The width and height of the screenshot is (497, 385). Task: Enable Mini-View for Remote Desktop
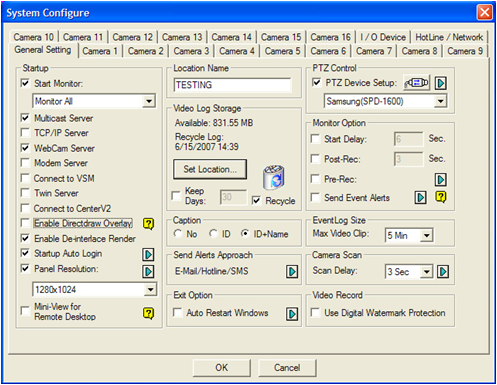click(x=25, y=311)
